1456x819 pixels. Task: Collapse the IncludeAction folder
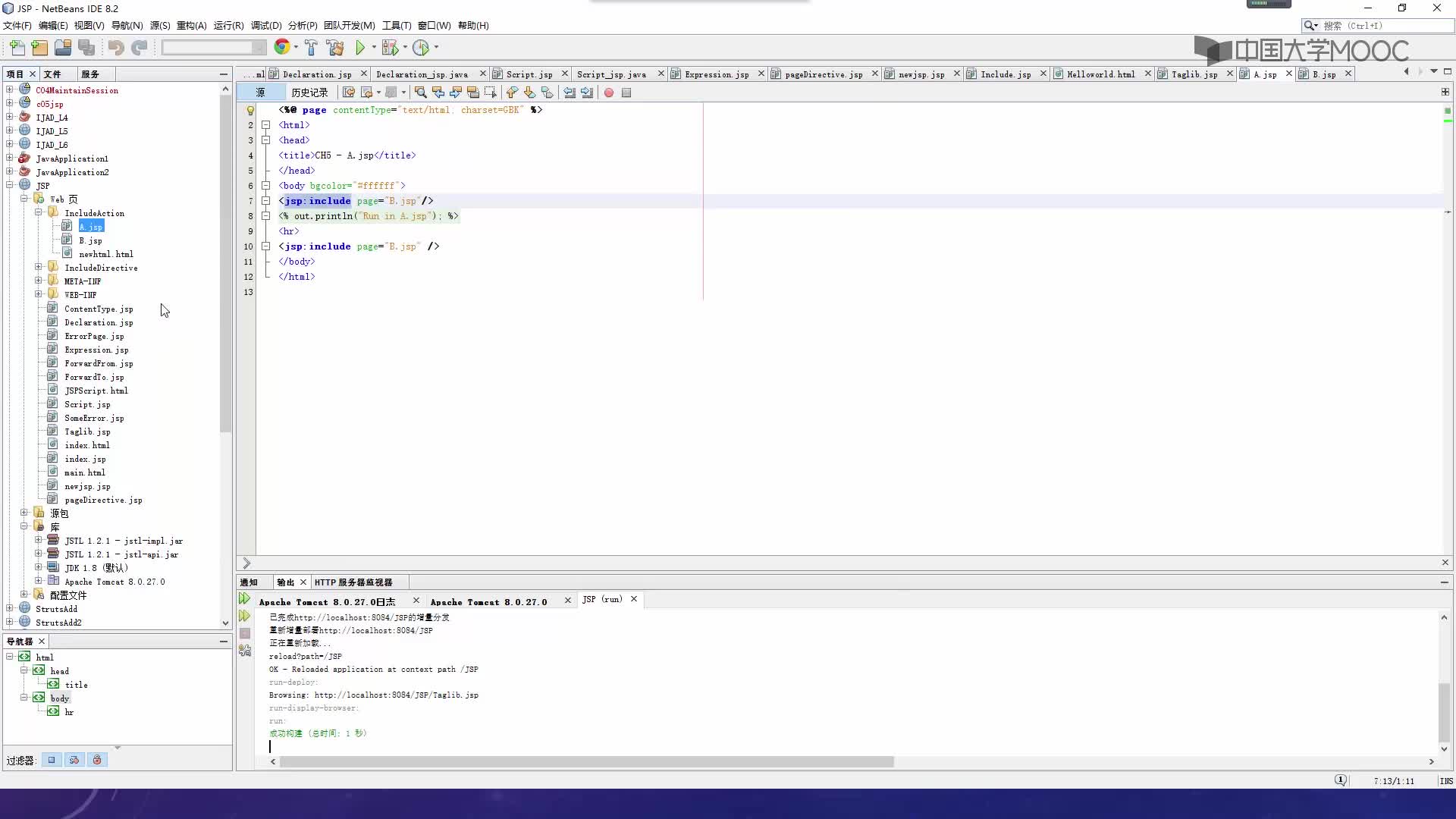tap(39, 212)
